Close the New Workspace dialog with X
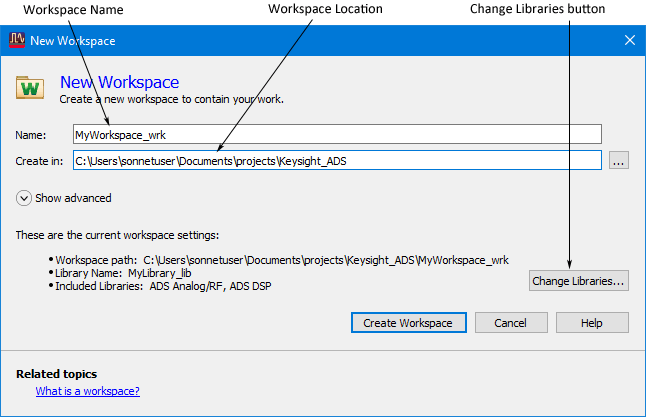Viewport: 646px width, 417px height. 630,40
